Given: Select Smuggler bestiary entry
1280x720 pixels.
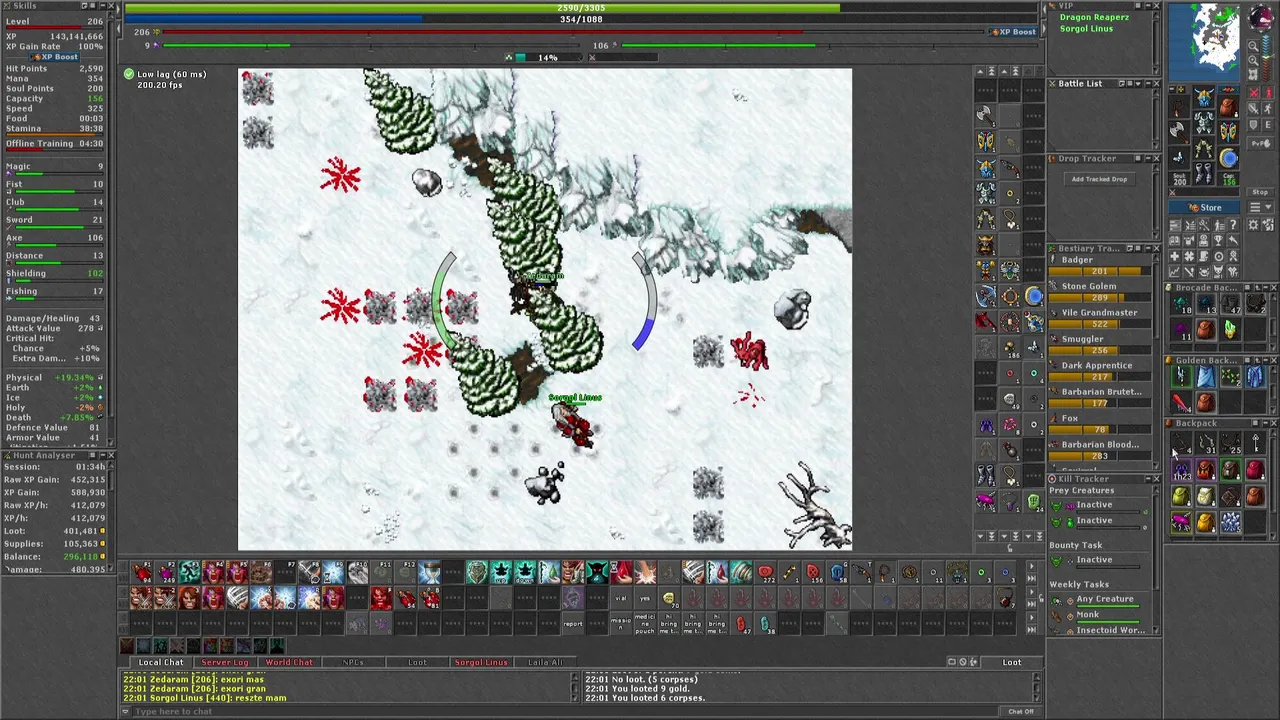Looking at the screenshot, I should (1100, 345).
